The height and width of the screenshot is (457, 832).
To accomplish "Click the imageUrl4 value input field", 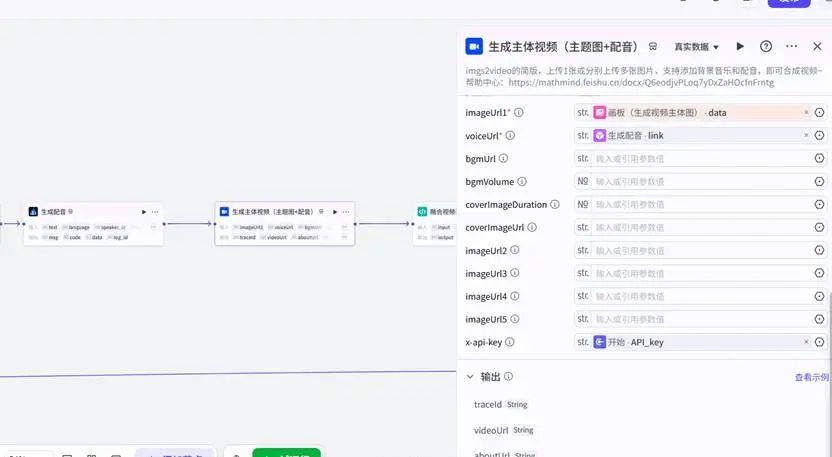I will pyautogui.click(x=701, y=296).
